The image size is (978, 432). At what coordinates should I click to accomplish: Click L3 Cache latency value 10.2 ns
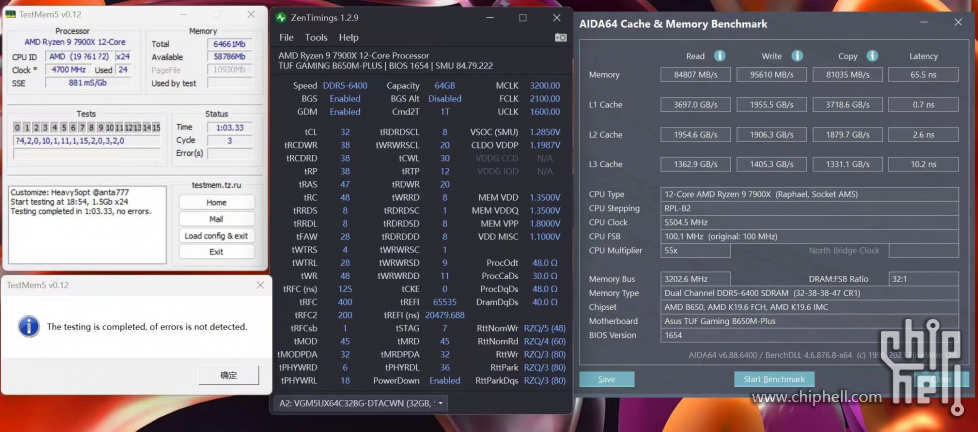click(923, 165)
